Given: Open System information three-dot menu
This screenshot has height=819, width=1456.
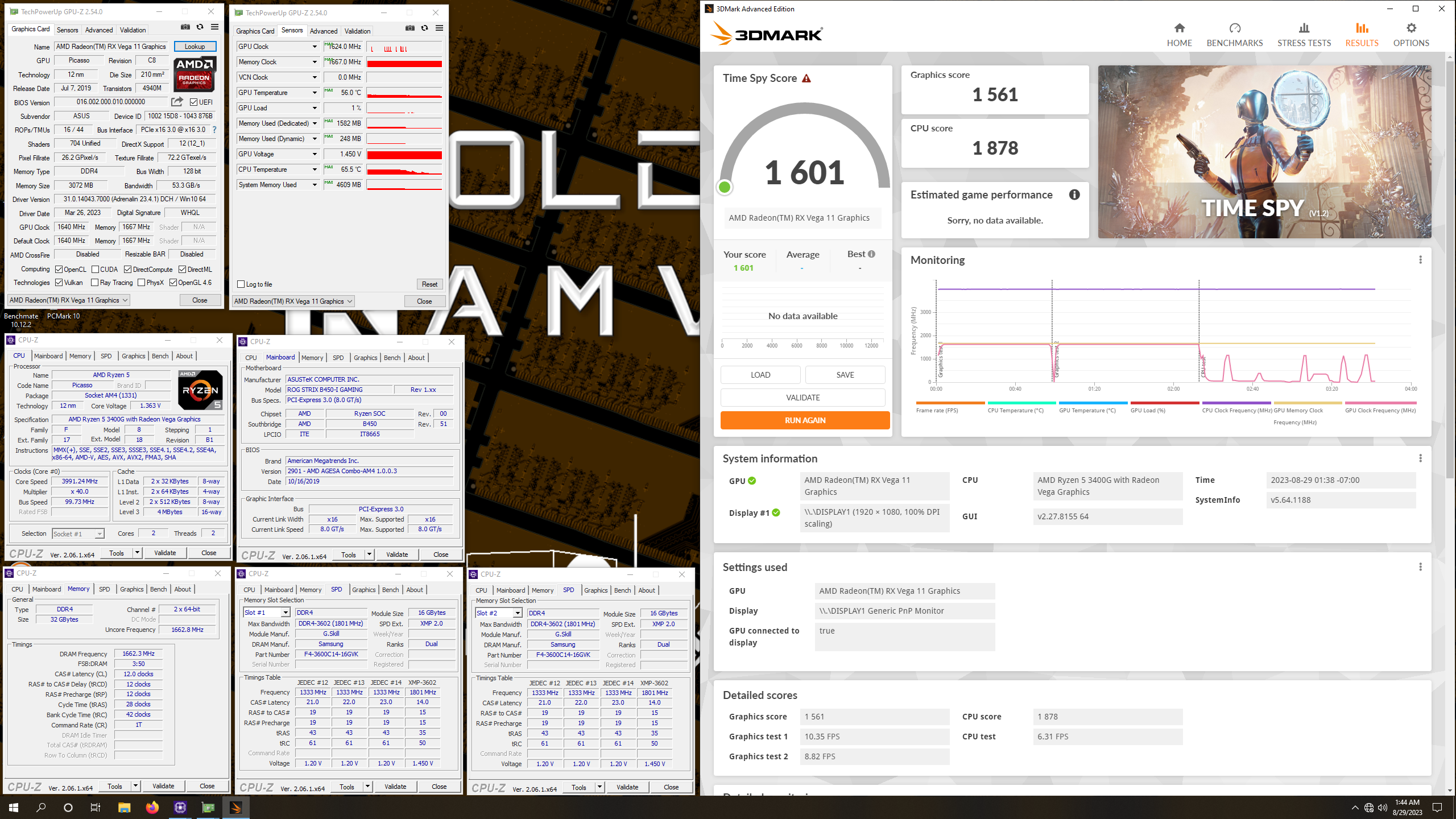Looking at the screenshot, I should point(1420,458).
